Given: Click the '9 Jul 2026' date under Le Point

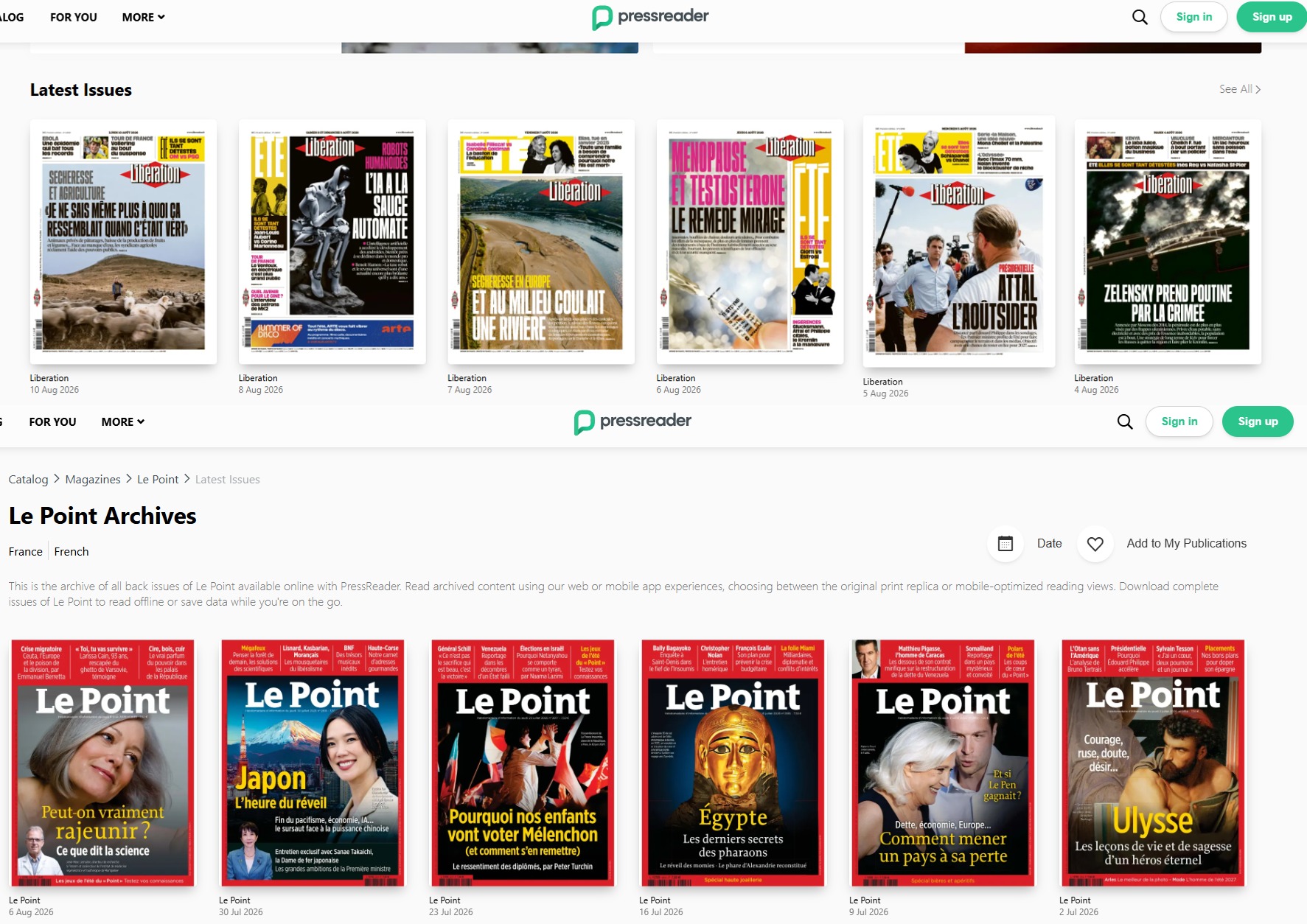Looking at the screenshot, I should [869, 912].
